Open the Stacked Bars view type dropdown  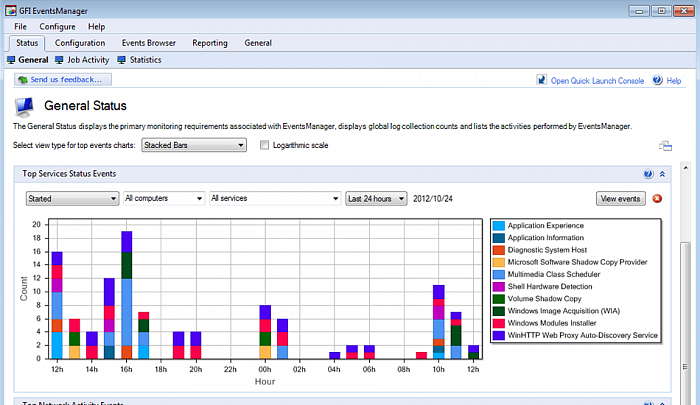[x=194, y=145]
